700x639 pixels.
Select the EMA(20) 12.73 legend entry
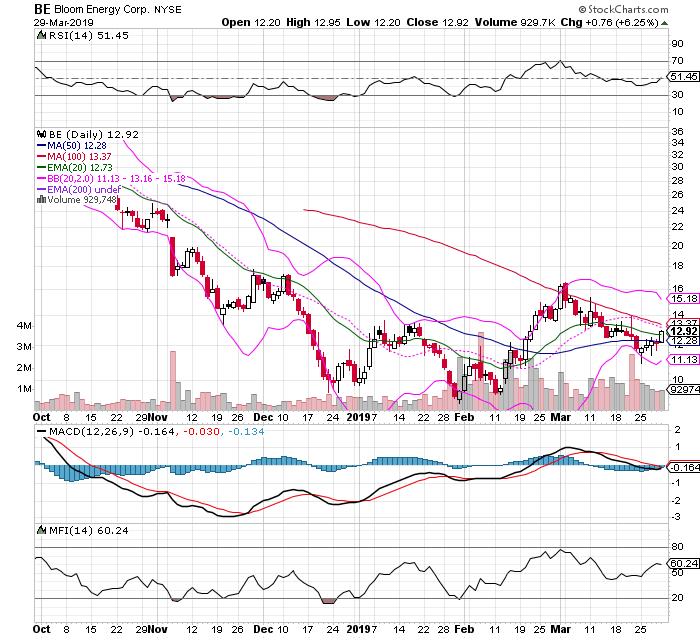[75, 167]
